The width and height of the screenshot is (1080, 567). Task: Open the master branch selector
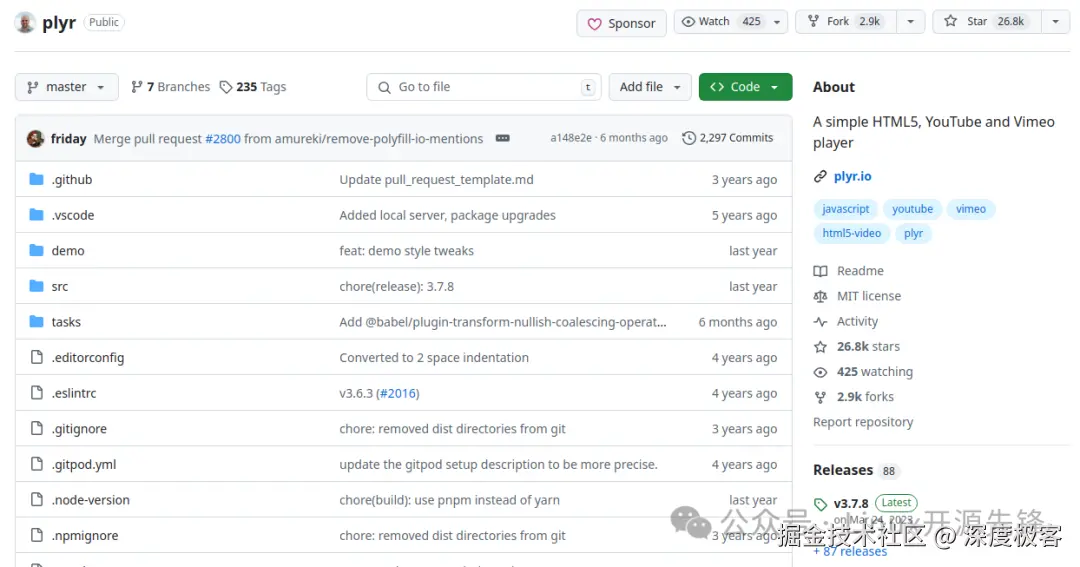pos(67,87)
